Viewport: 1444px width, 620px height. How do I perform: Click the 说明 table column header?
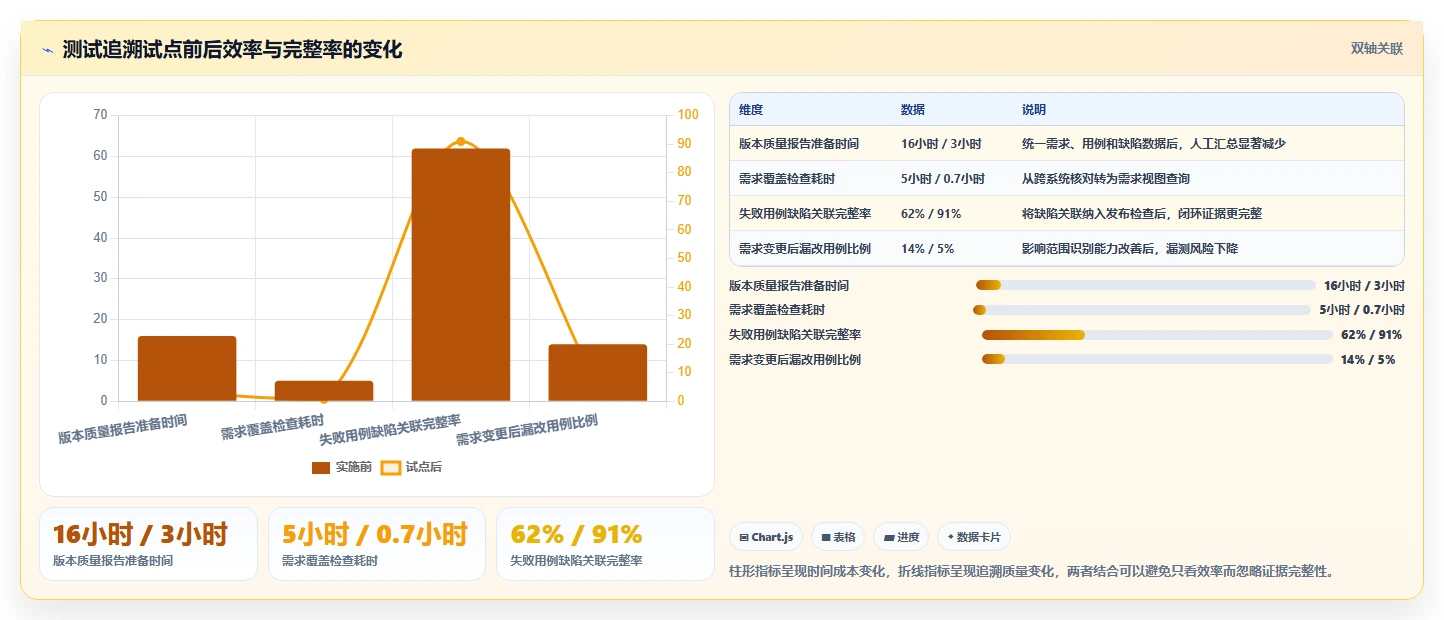(1034, 110)
